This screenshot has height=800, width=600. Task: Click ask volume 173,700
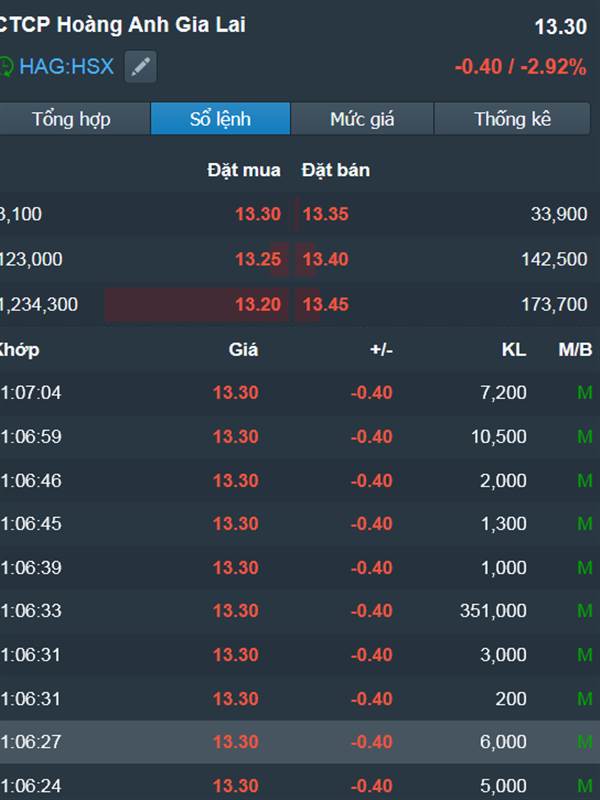pyautogui.click(x=554, y=305)
